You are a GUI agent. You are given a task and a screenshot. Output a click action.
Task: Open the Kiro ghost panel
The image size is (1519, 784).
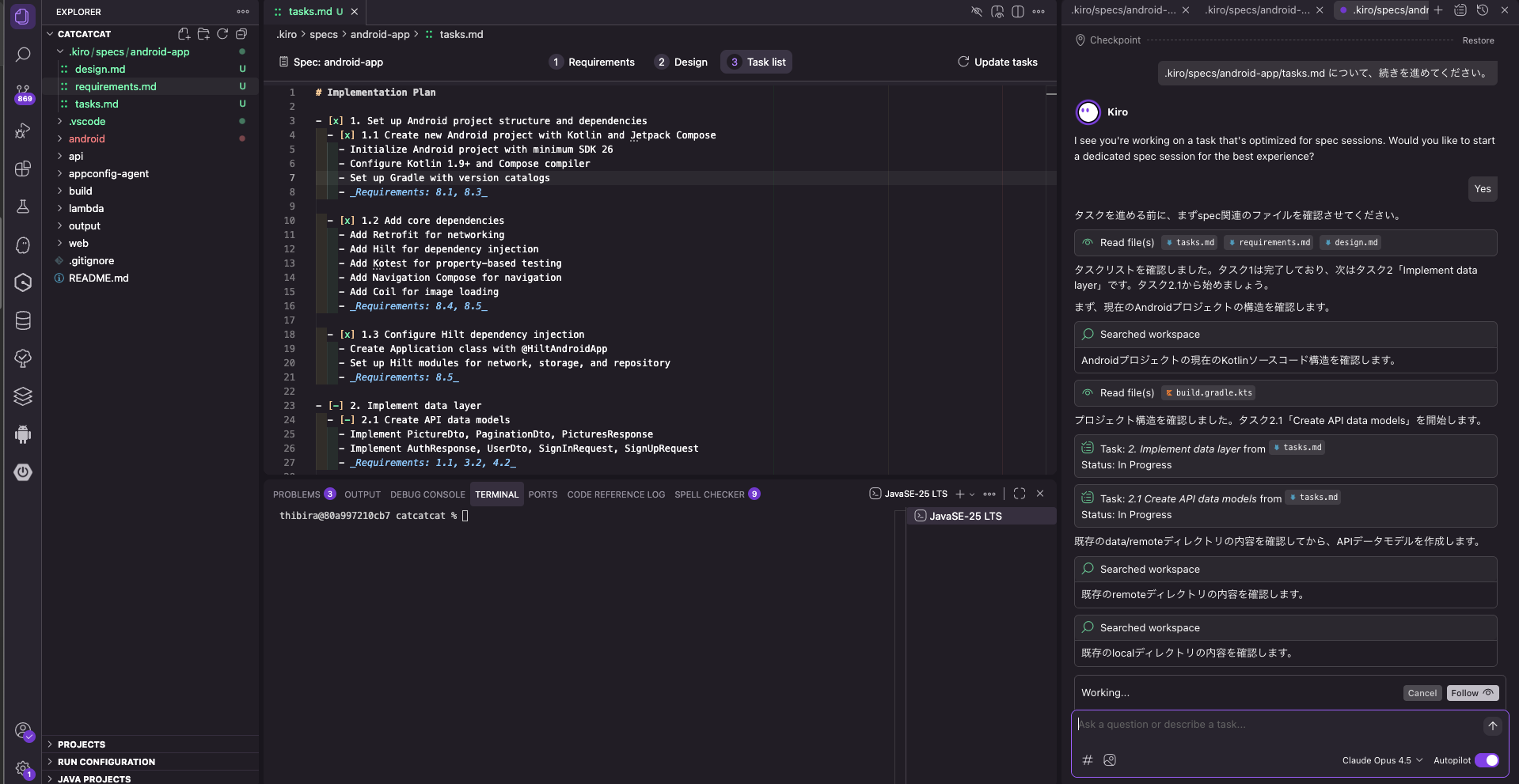(23, 244)
